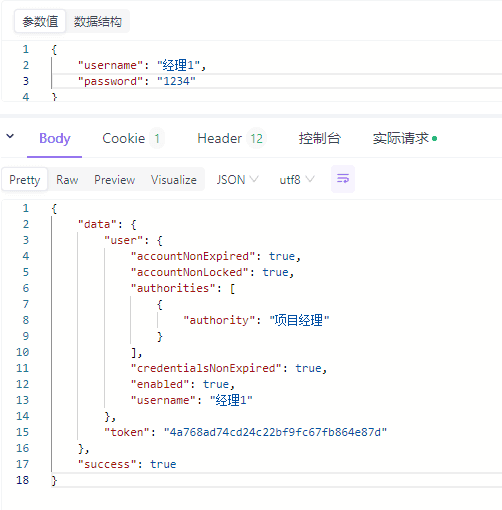Select Raw view mode
Viewport: 502px width, 510px height.
point(67,180)
